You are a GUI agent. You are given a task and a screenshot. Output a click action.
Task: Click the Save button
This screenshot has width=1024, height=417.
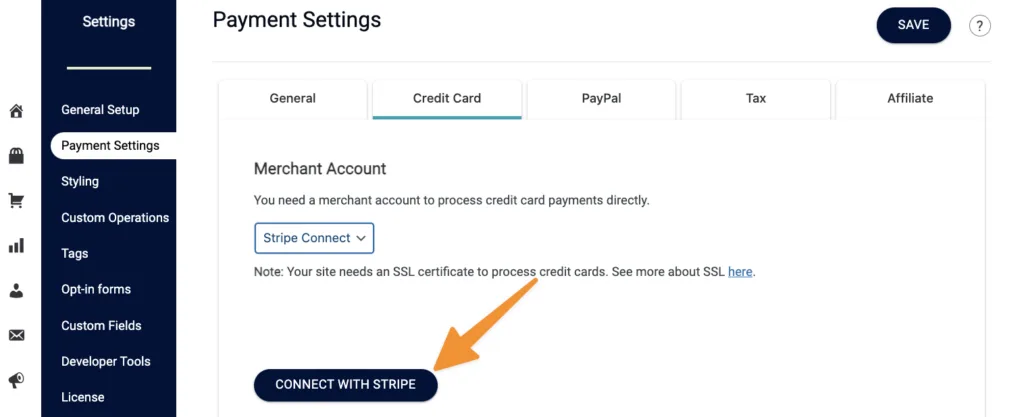(913, 25)
